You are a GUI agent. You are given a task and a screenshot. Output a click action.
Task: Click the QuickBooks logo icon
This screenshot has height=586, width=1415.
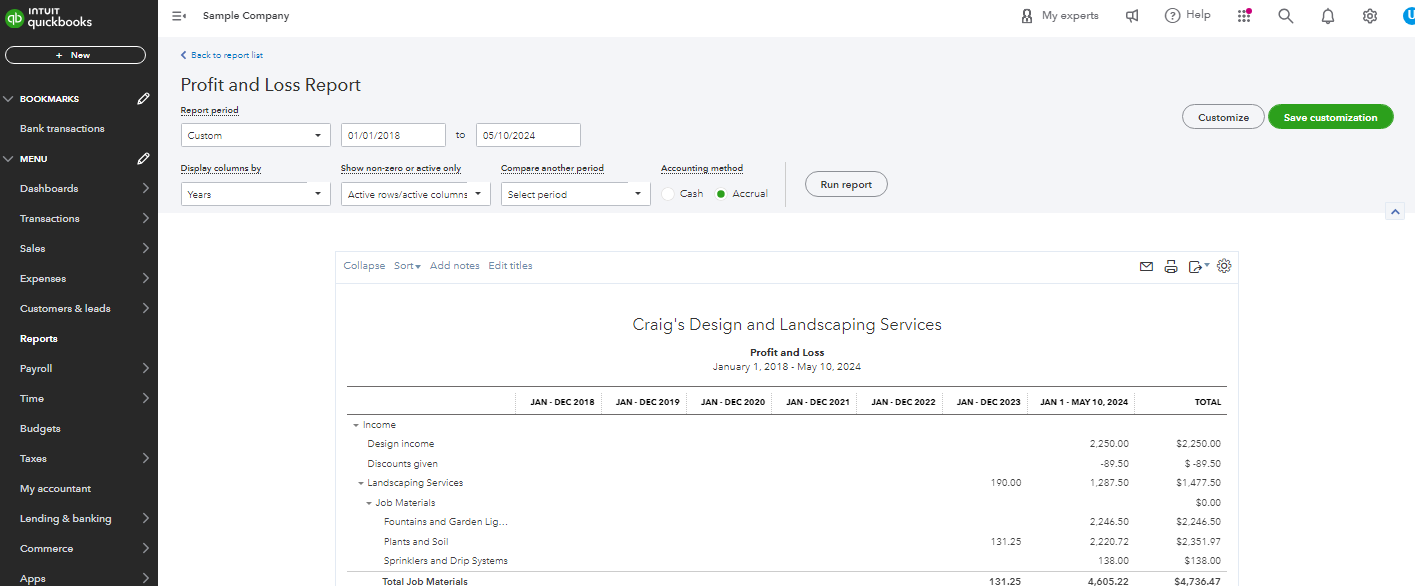pyautogui.click(x=14, y=17)
